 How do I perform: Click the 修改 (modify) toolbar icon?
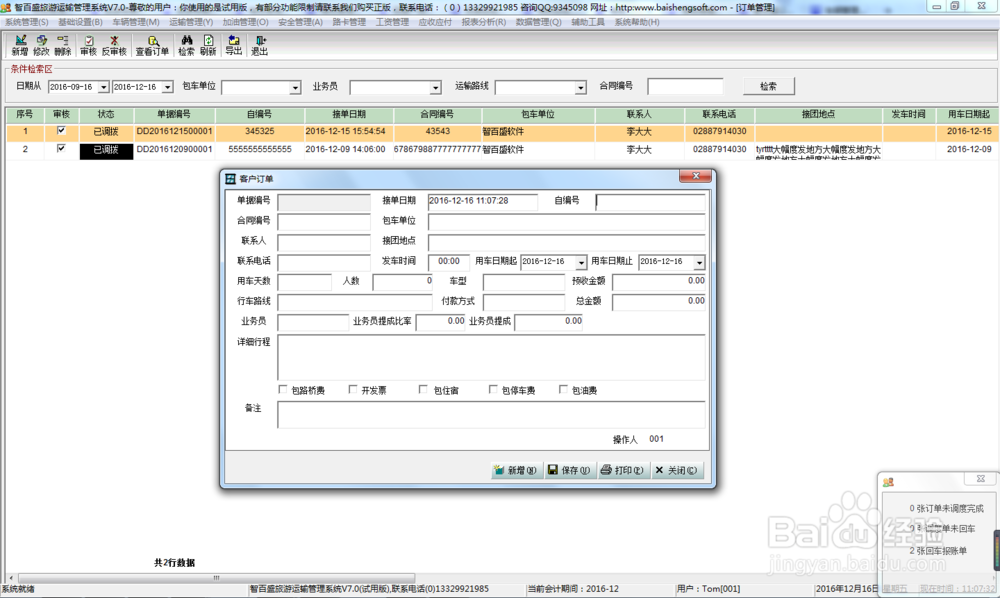[x=41, y=46]
